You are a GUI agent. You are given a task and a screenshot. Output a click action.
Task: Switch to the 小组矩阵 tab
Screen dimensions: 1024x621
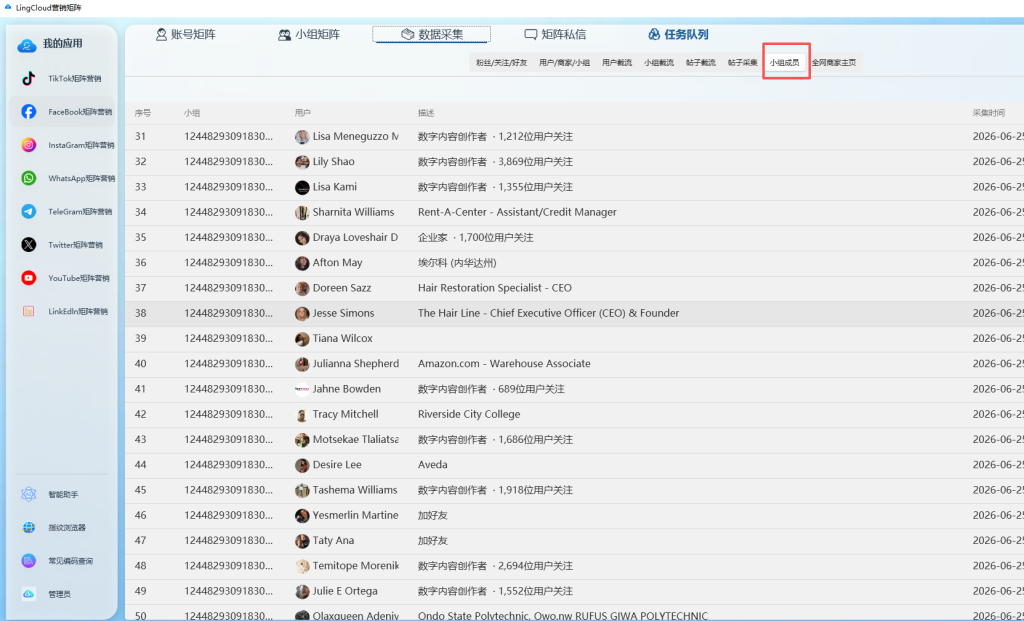[x=309, y=35]
